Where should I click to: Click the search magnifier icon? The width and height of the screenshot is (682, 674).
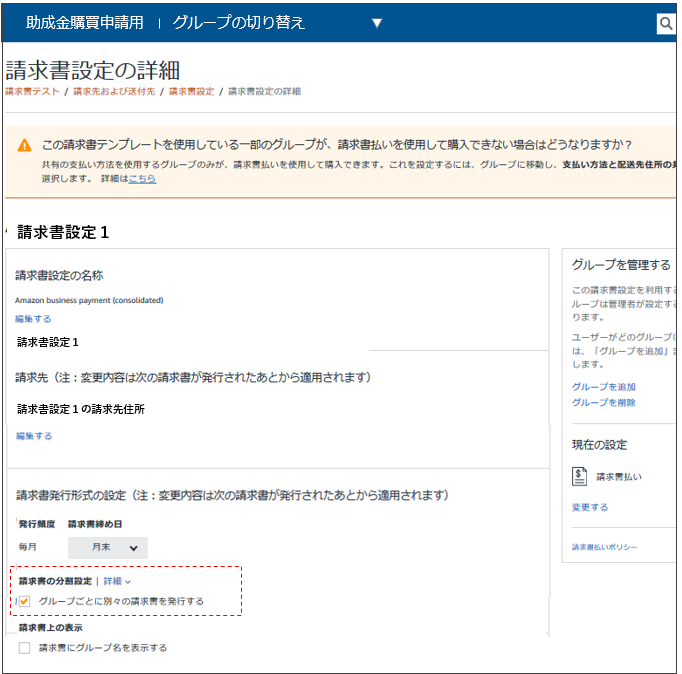point(665,23)
